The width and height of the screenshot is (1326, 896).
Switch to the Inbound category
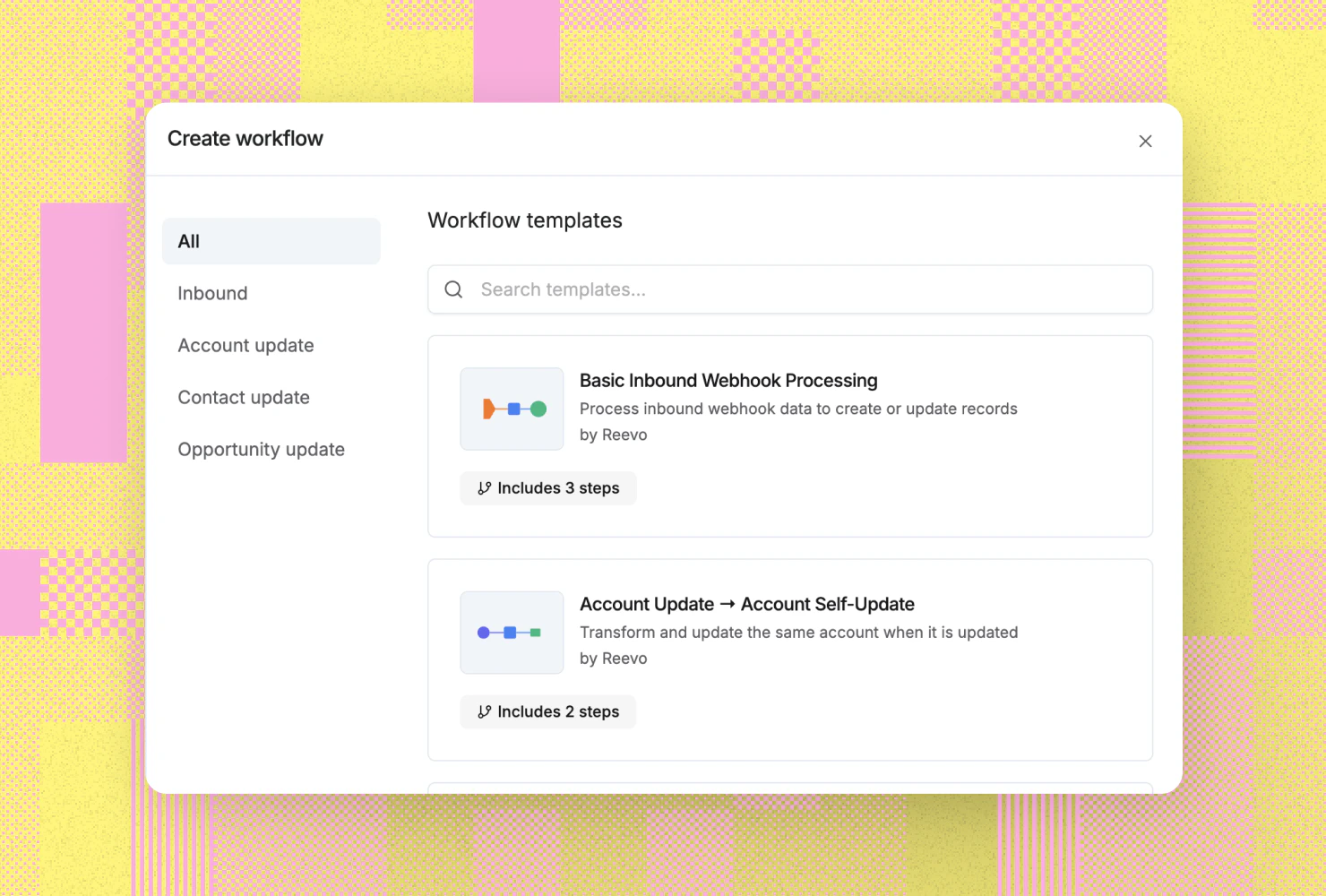point(212,293)
